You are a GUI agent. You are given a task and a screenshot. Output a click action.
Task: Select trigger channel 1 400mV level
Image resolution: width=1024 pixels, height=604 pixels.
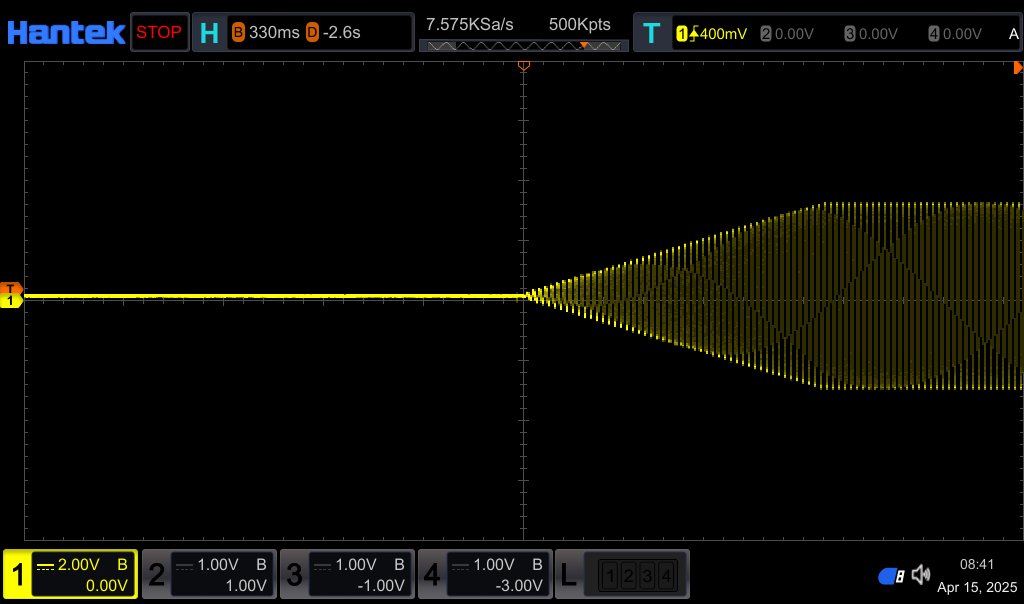(x=712, y=34)
